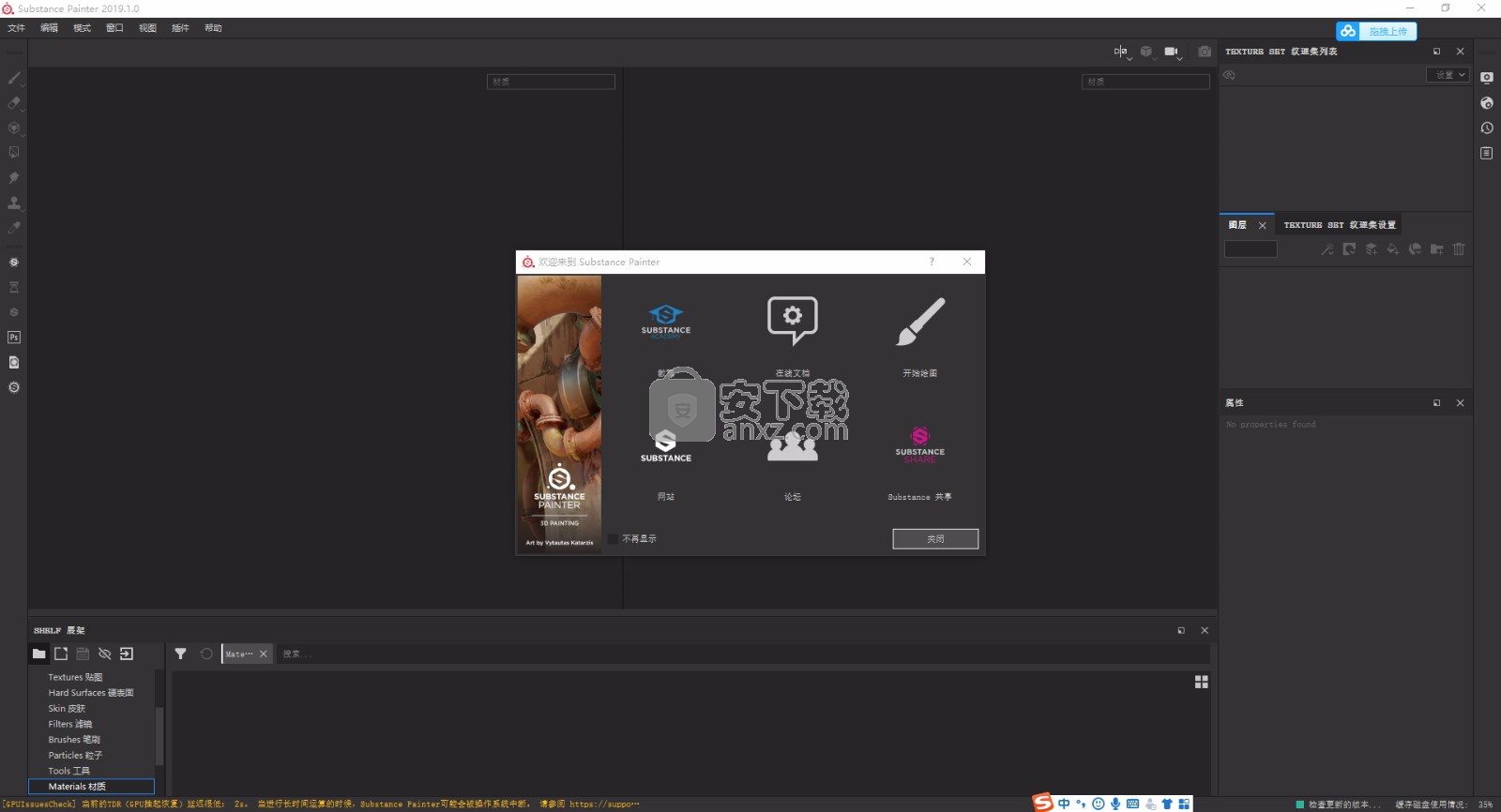
Task: Open the blend mode box in layers panel
Action: pyautogui.click(x=1251, y=248)
